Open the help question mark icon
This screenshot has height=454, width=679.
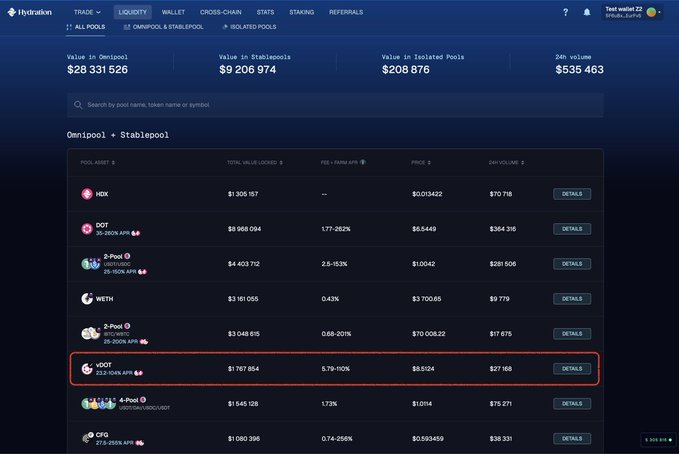coord(565,12)
